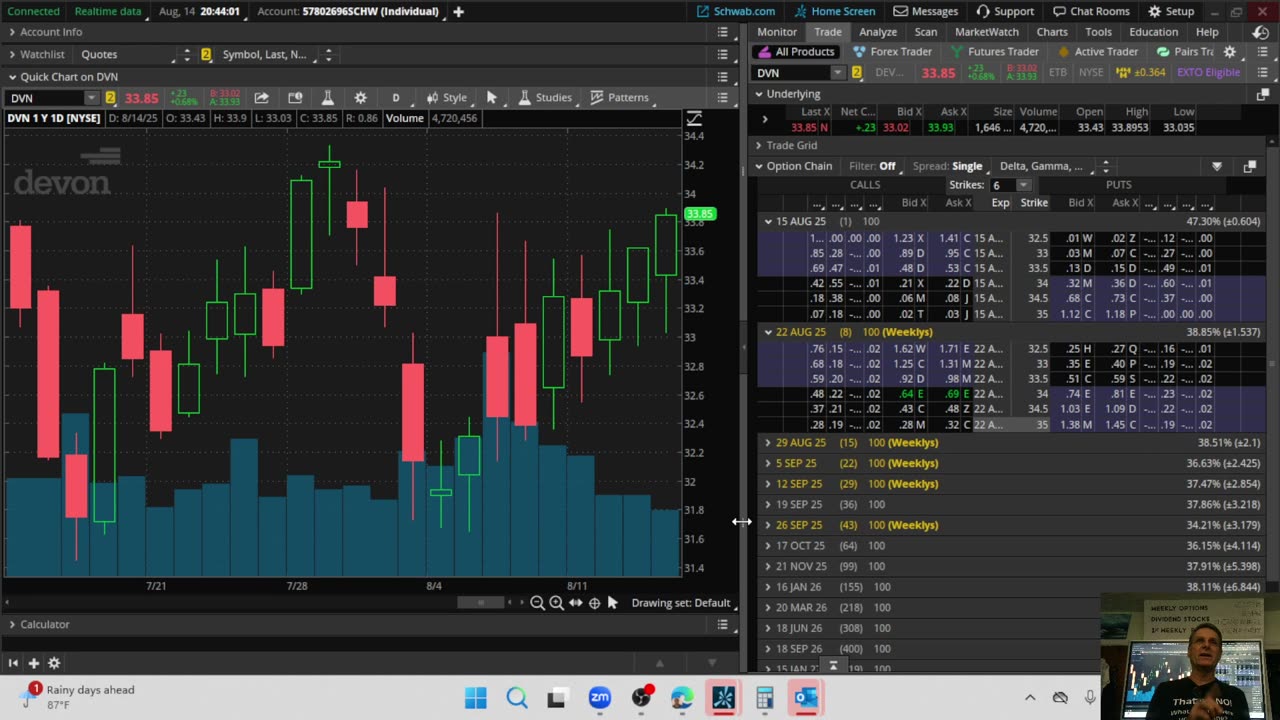Open the Zoom app on the taskbar
The height and width of the screenshot is (720, 1280).
point(599,698)
